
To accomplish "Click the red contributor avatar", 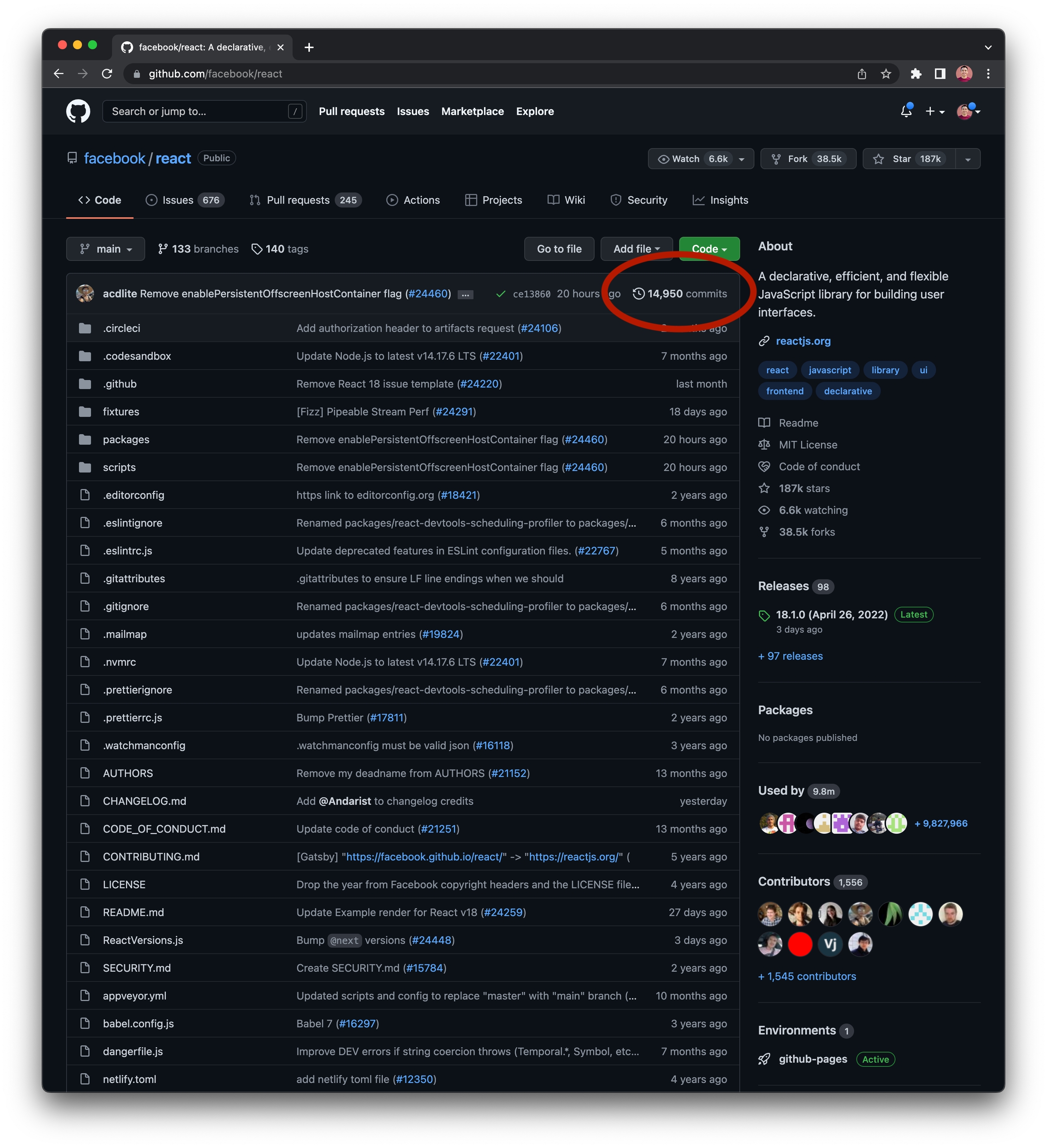I will point(800,944).
